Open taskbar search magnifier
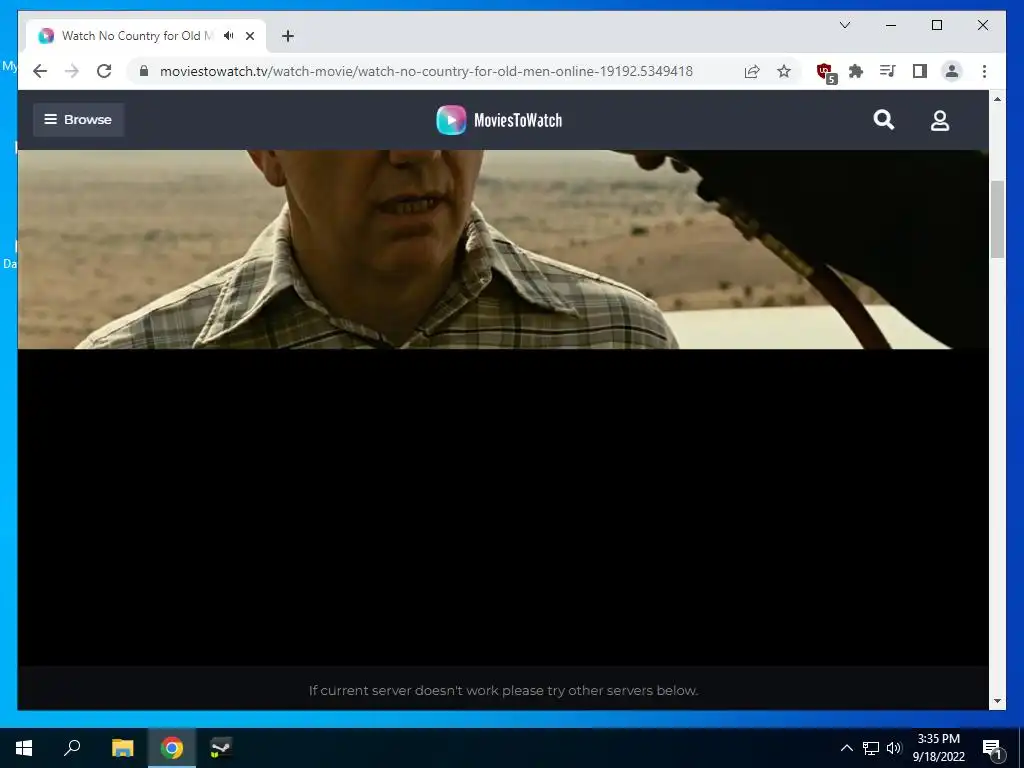Viewport: 1024px width, 768px height. pyautogui.click(x=72, y=748)
